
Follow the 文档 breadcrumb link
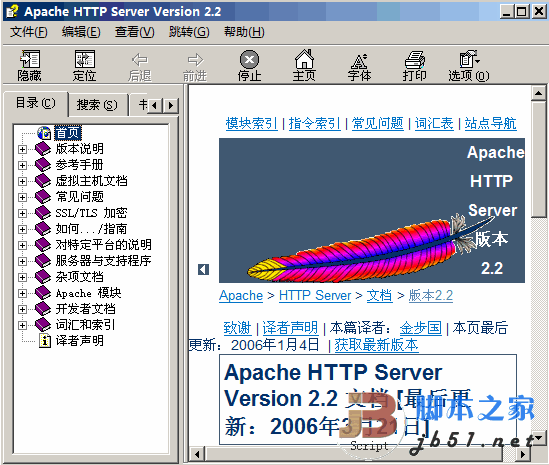tap(380, 296)
